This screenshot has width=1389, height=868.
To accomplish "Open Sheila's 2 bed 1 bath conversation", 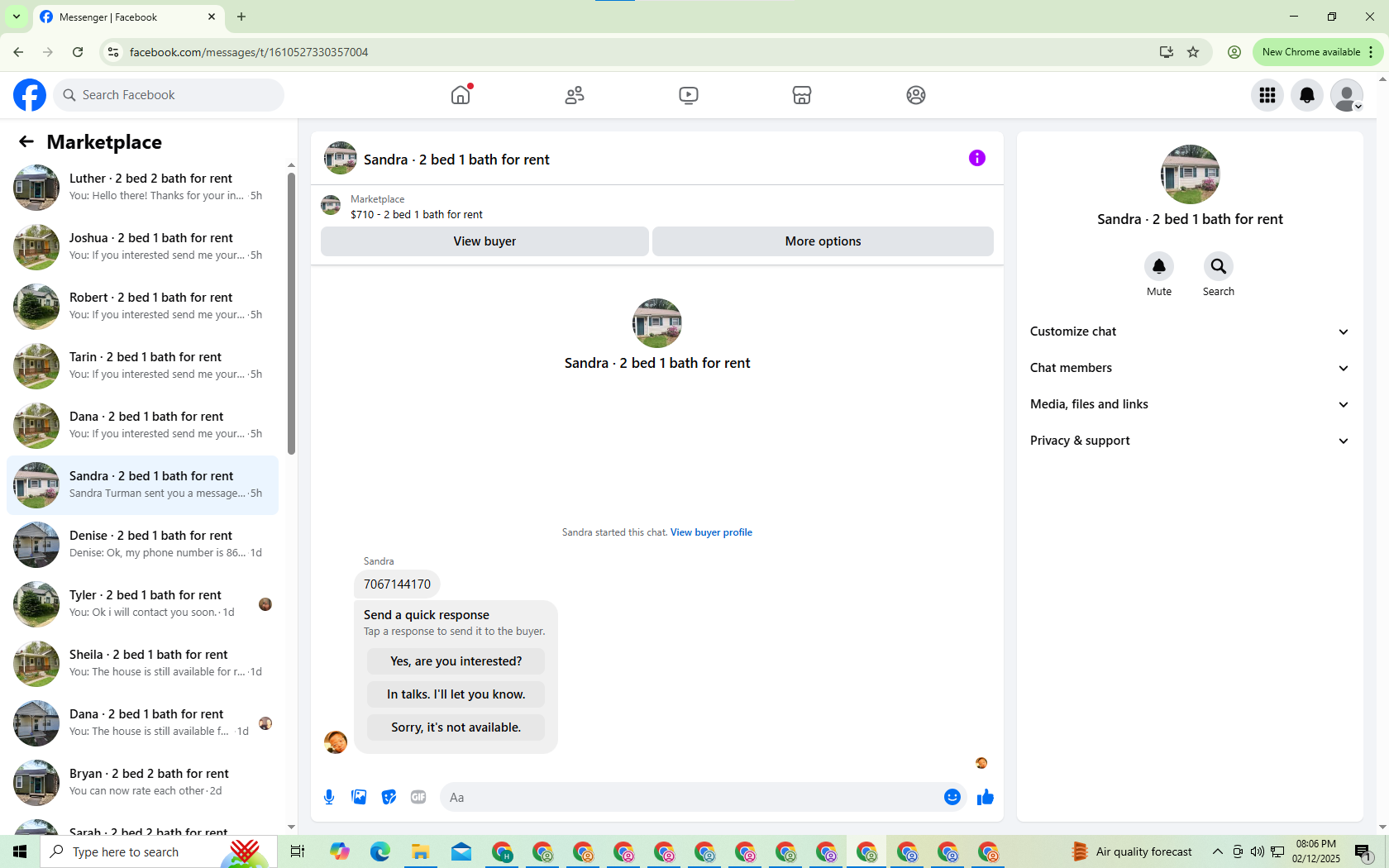I will [142, 663].
